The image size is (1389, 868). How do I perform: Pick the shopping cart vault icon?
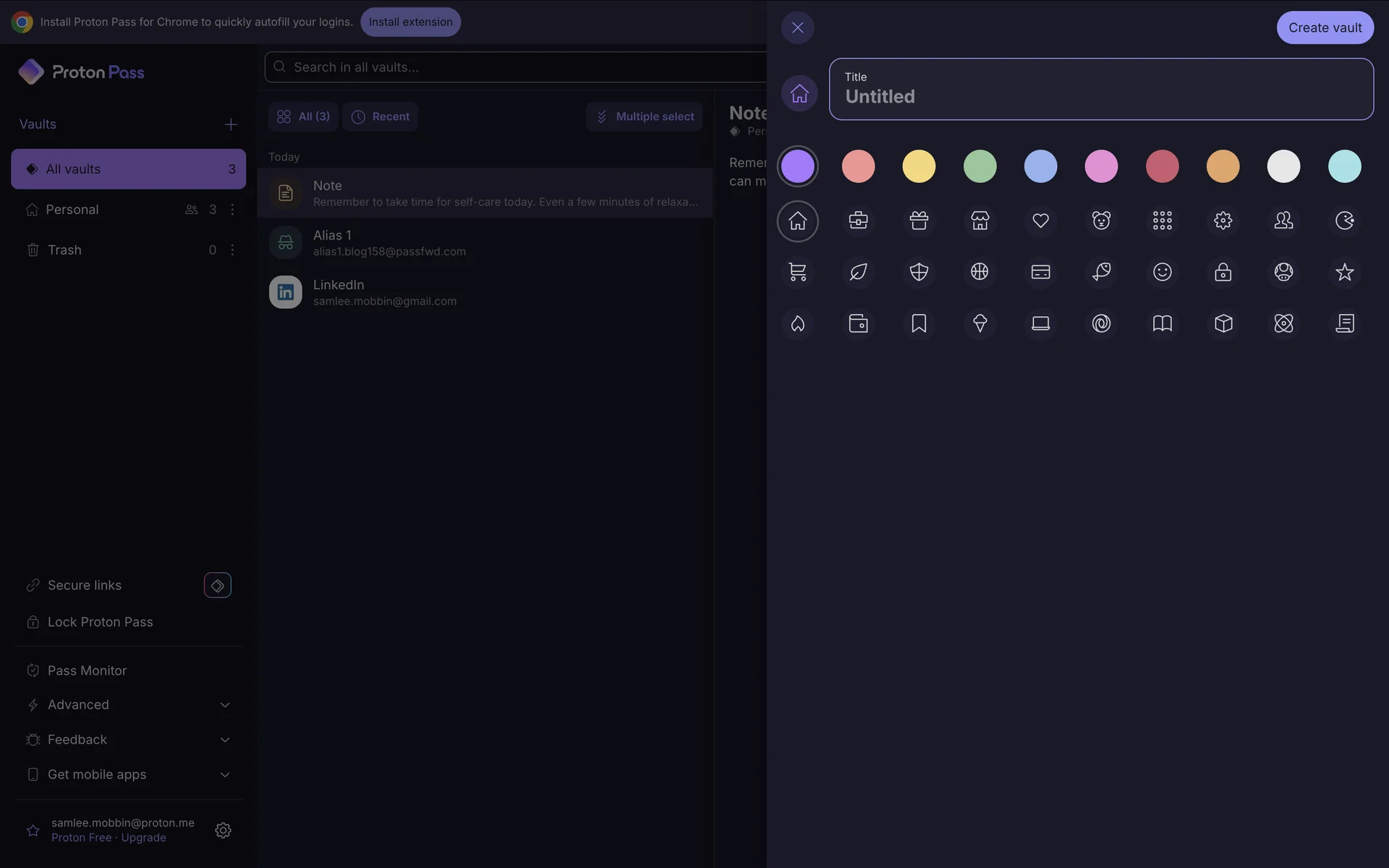tap(797, 272)
